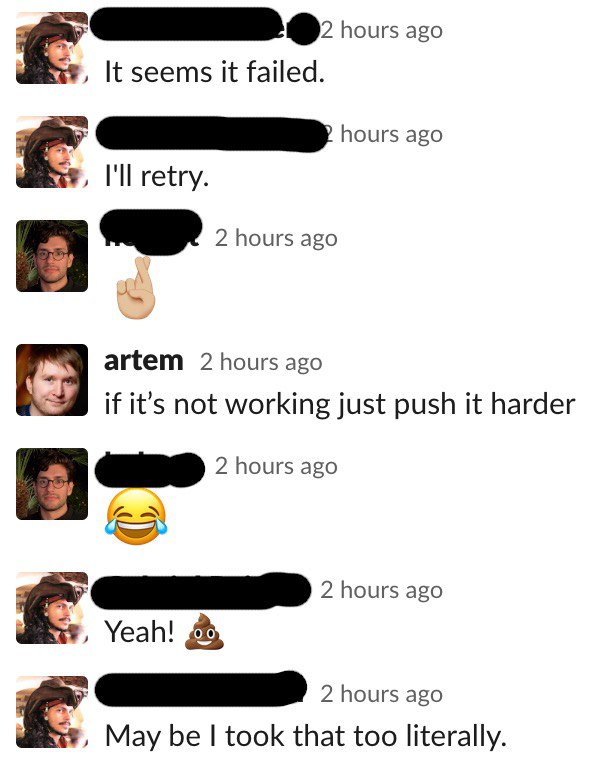Click the crossed fingers emoji
The image size is (598, 760).
tap(136, 288)
